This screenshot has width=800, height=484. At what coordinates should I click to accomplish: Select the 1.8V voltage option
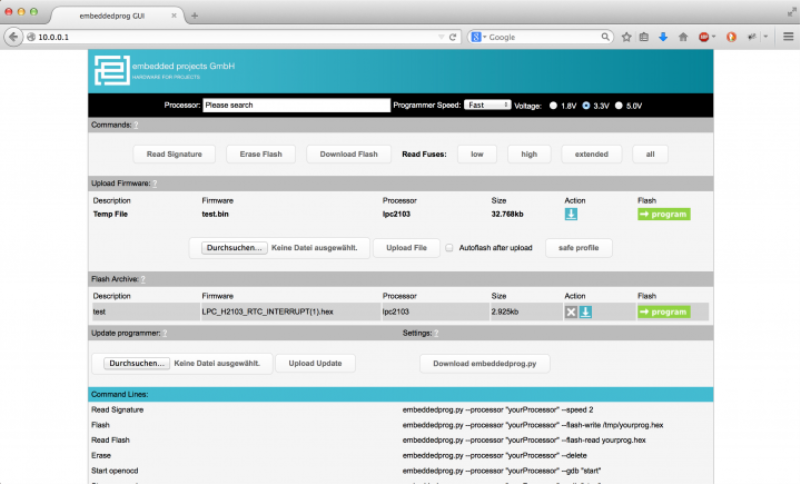coord(553,105)
